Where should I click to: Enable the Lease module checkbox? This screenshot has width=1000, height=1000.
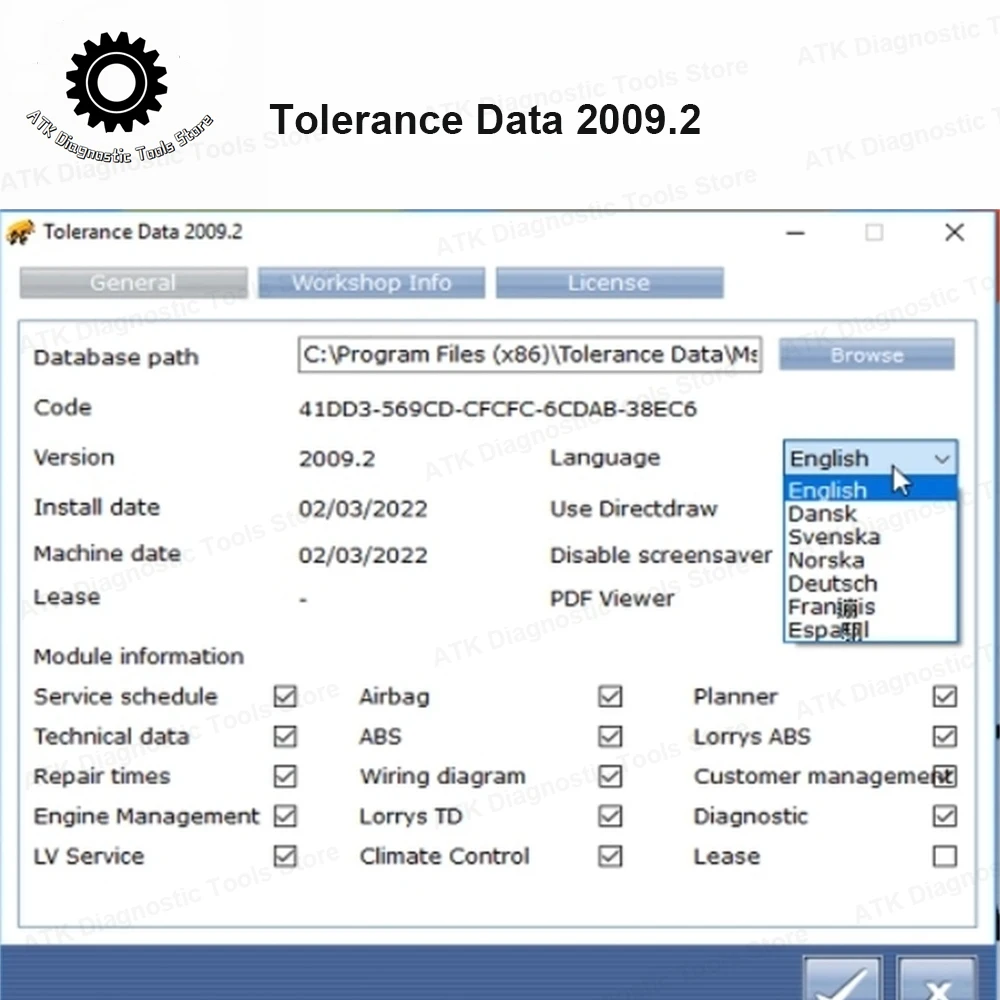(945, 856)
